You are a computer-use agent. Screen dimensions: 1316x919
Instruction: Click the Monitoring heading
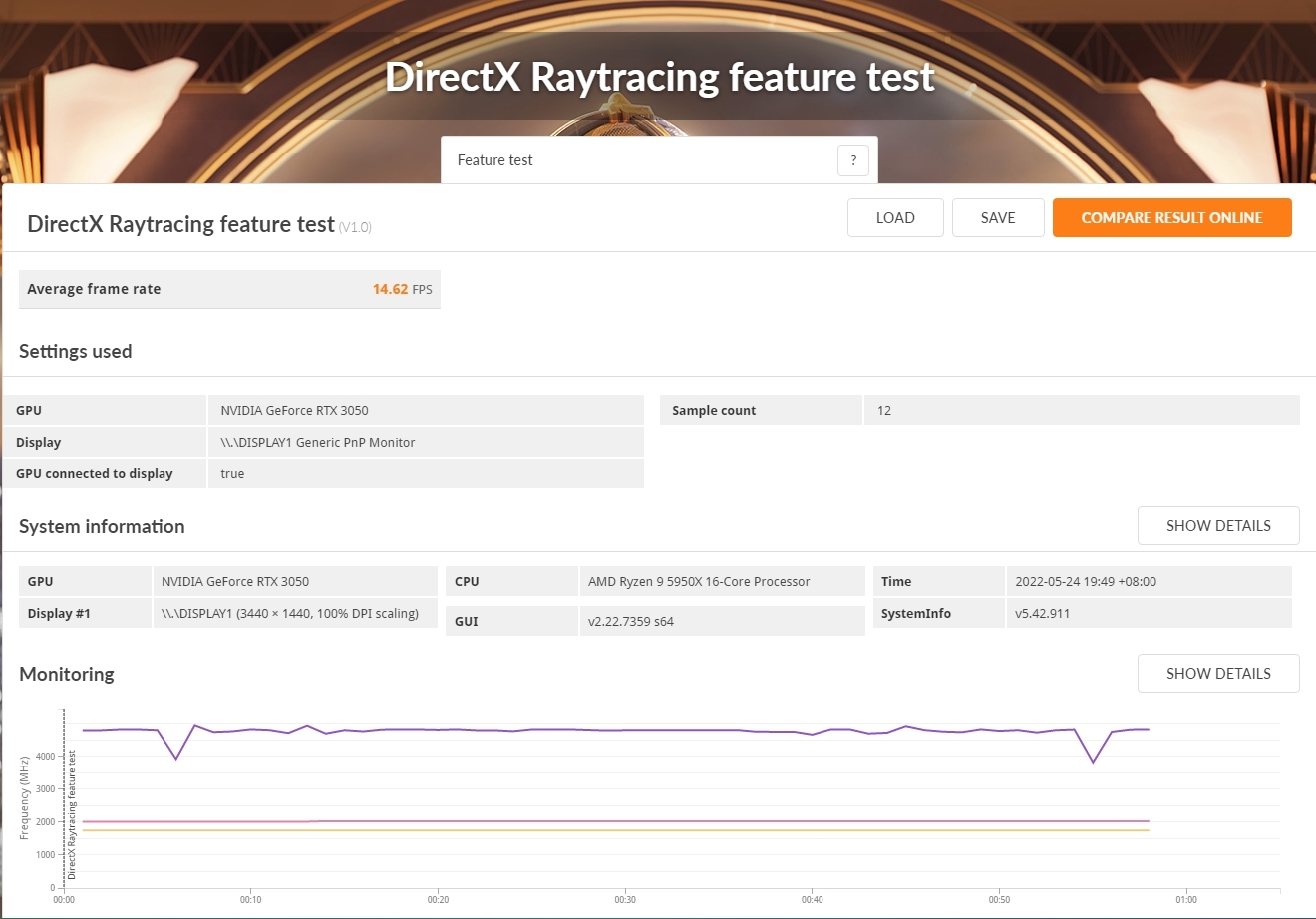click(x=67, y=674)
